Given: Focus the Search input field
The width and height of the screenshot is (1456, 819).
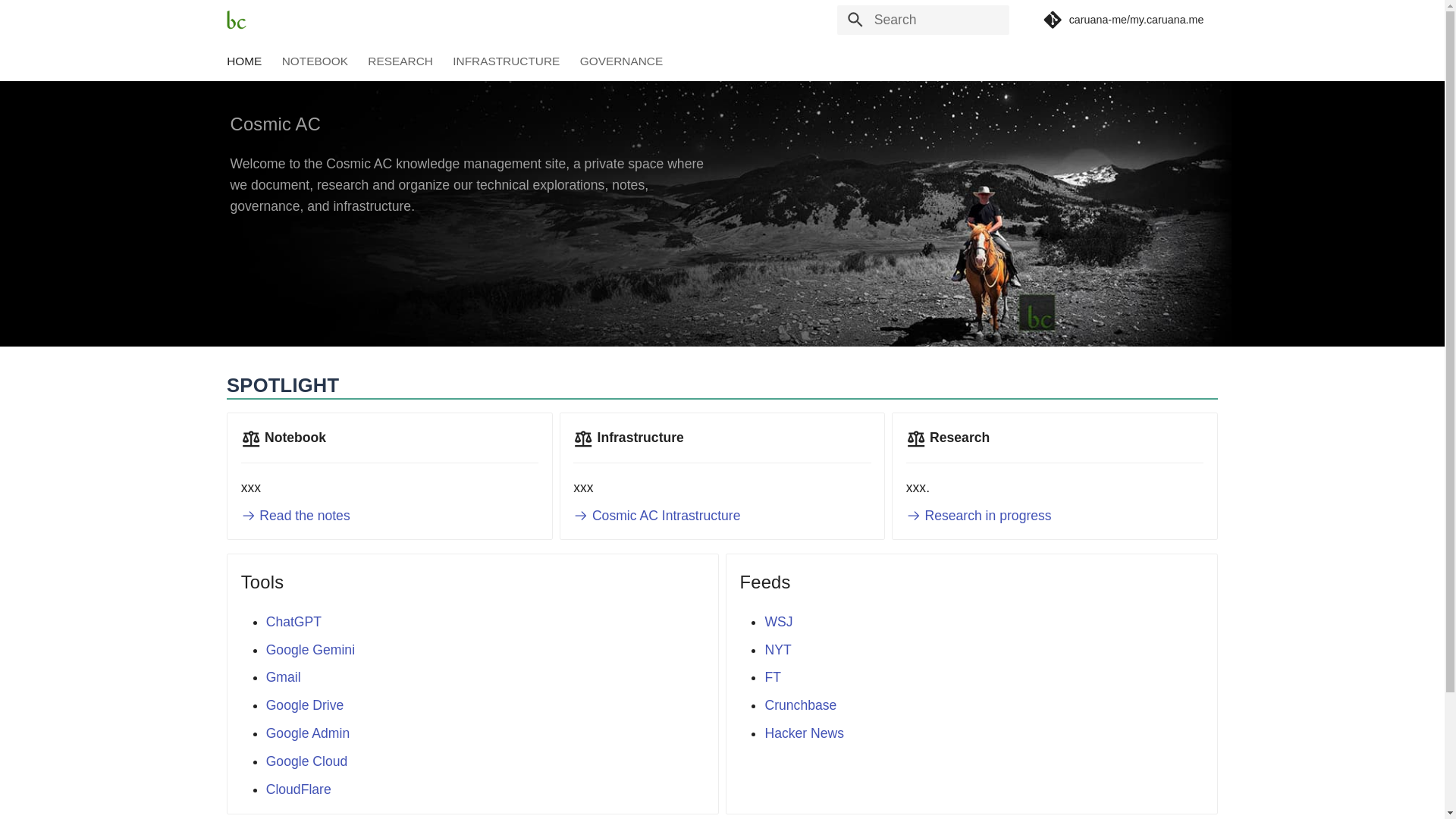Looking at the screenshot, I should pos(937,20).
